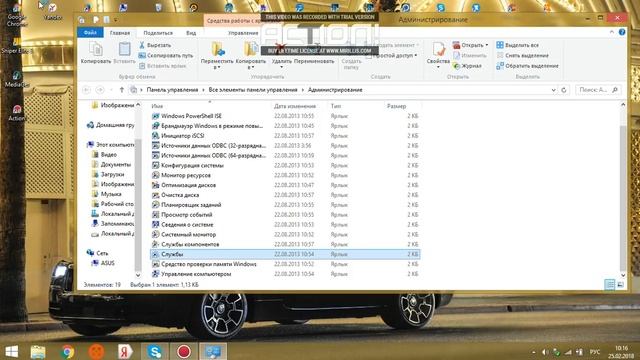Switch to details view icon
Screen dimensions: 640x360
(609, 285)
